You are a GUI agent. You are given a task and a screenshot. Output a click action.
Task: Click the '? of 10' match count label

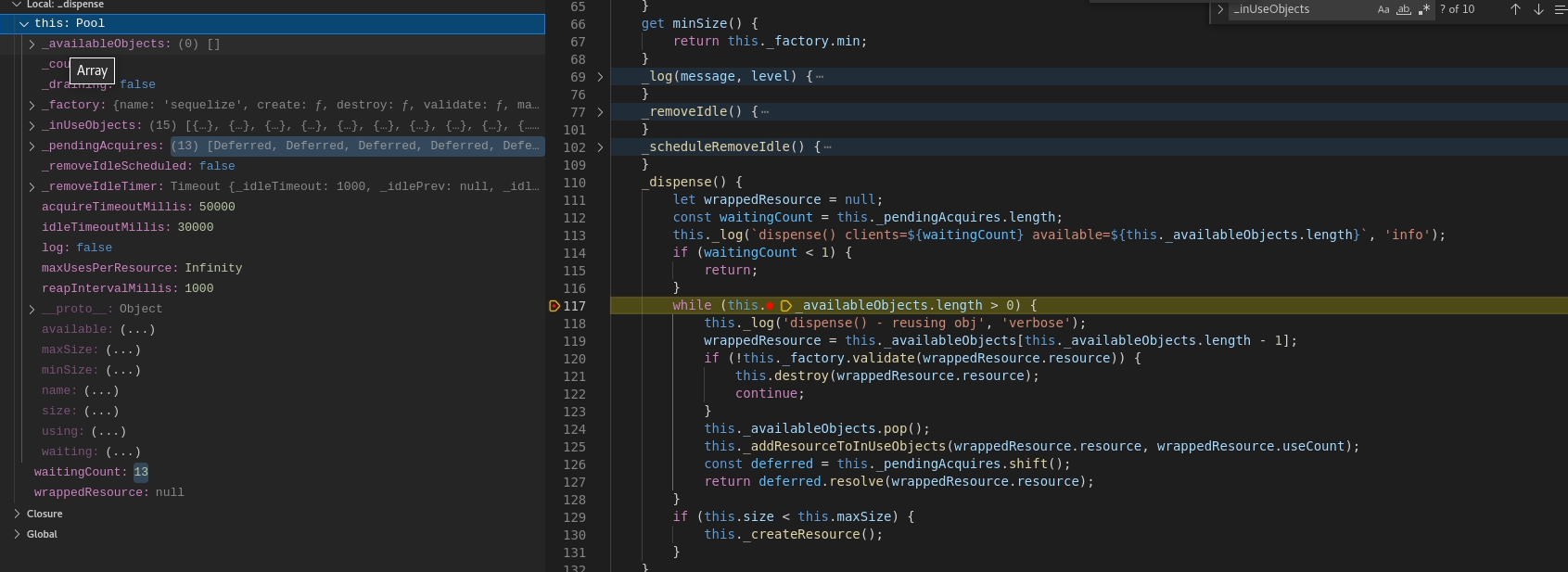coord(1458,9)
